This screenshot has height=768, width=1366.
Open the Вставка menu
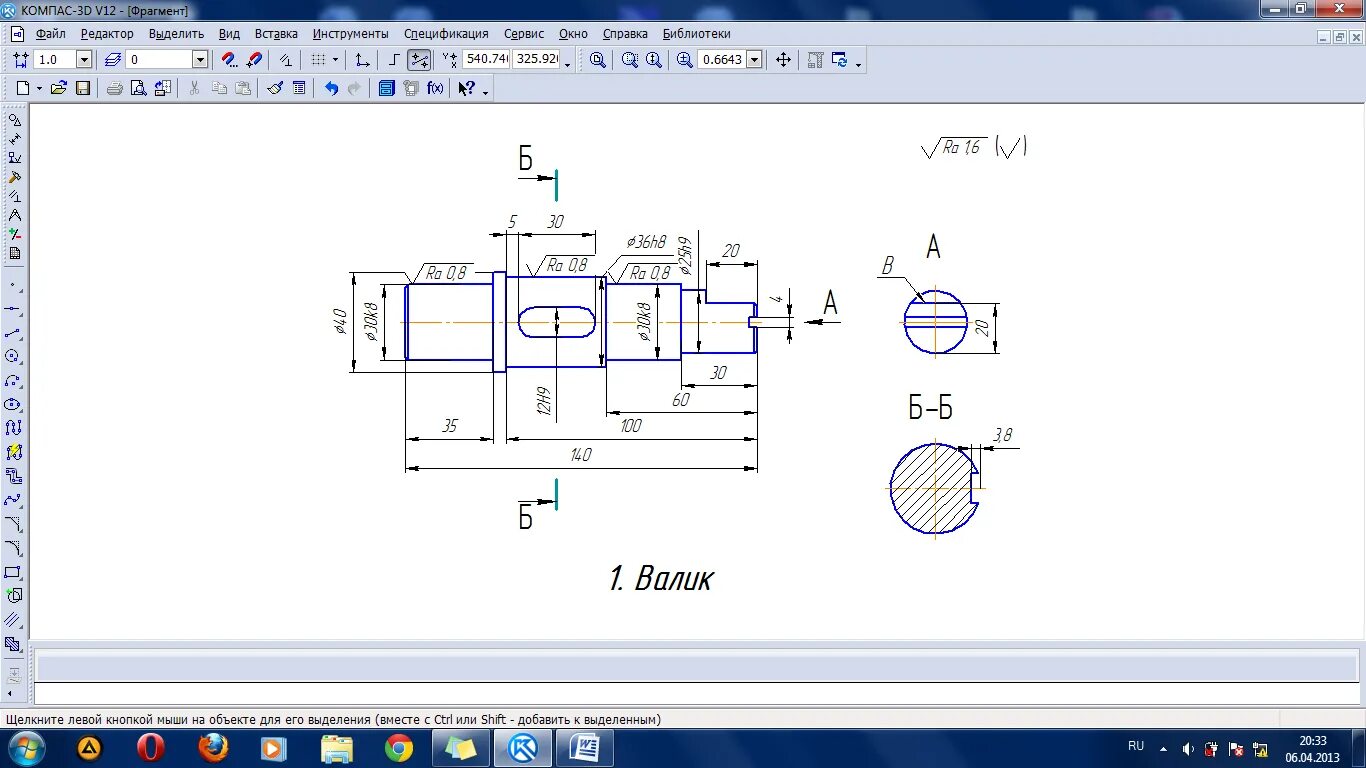point(276,34)
